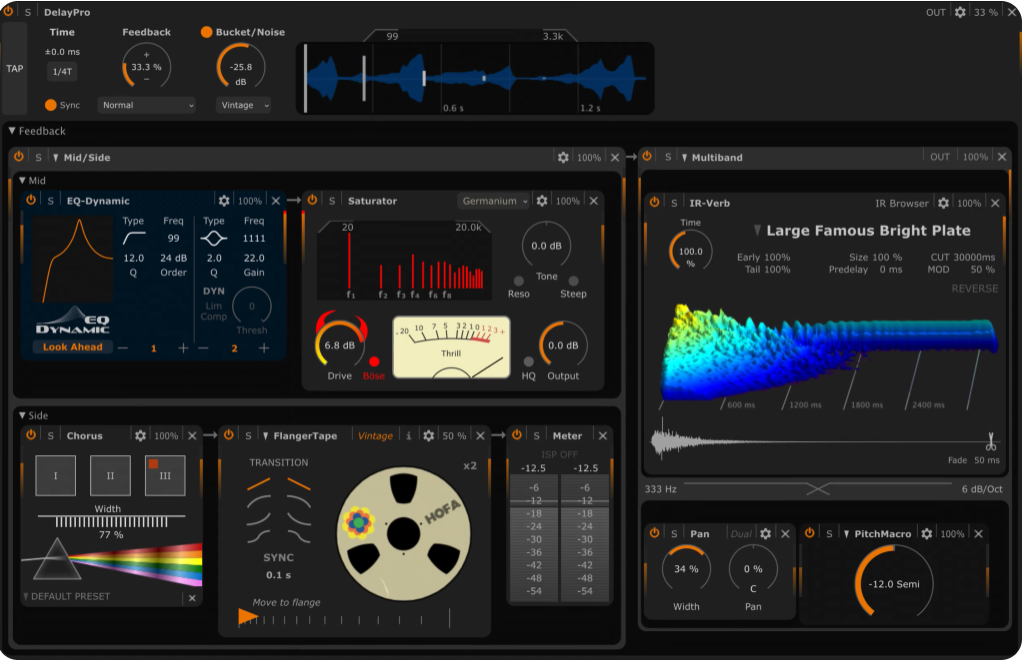Click the Thrill VU meter
Image resolution: width=1022 pixels, height=662 pixels.
point(451,347)
